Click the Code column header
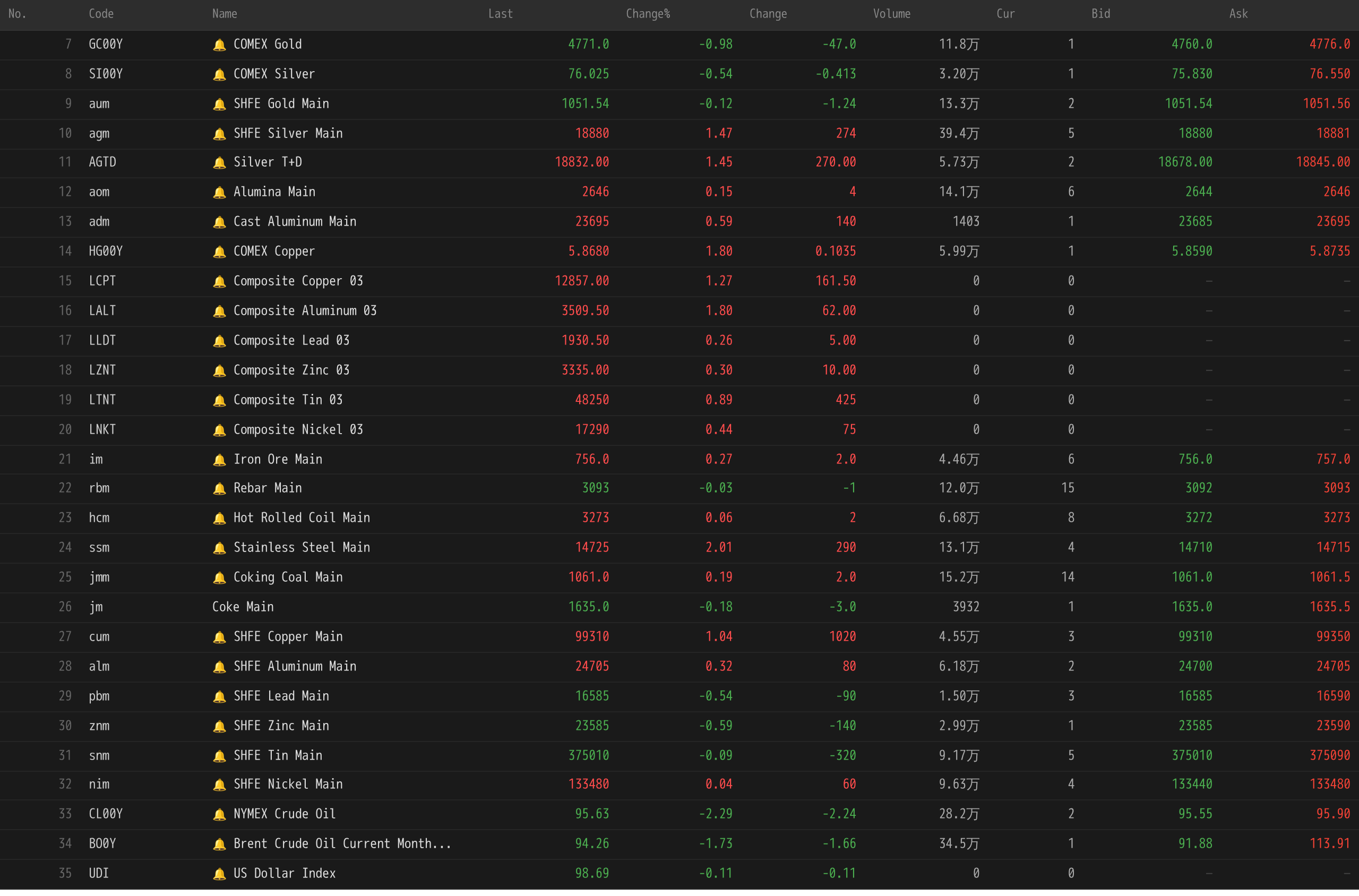 click(x=101, y=14)
